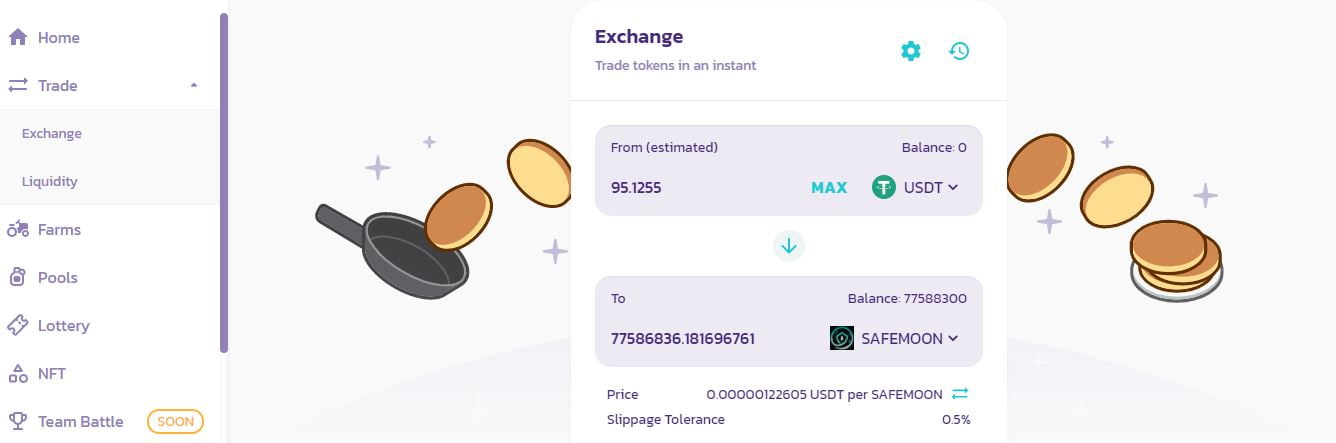Viewport: 1336px width, 443px height.
Task: Click the Trade arrows icon
Action: point(17,85)
